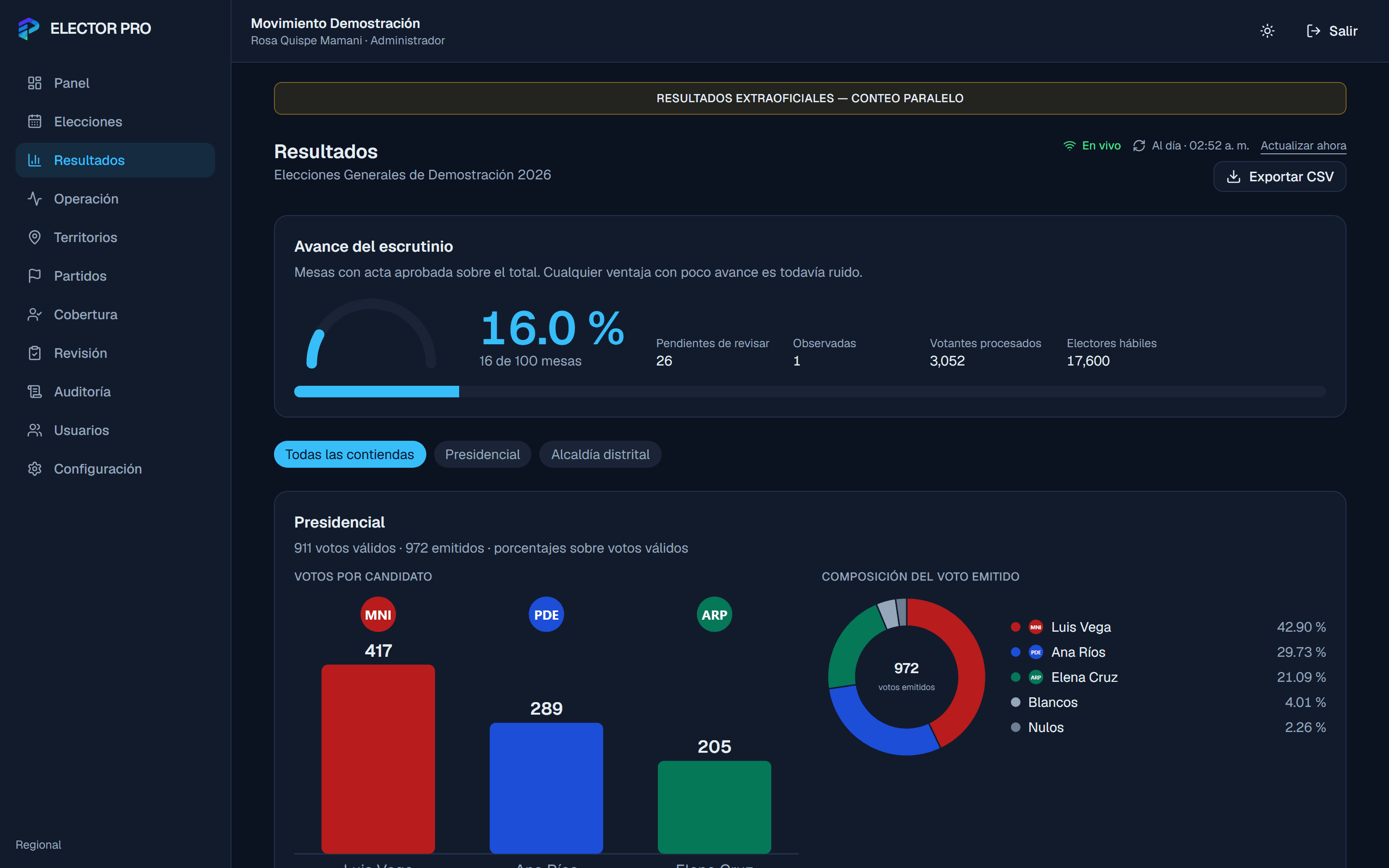
Task: Click the Regional label at sidebar bottom
Action: click(39, 844)
